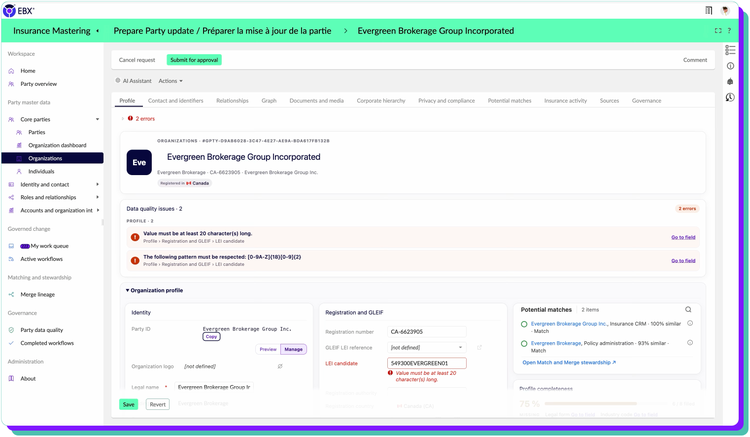
Task: Switch to Contact and identifiers tab
Action: point(176,101)
